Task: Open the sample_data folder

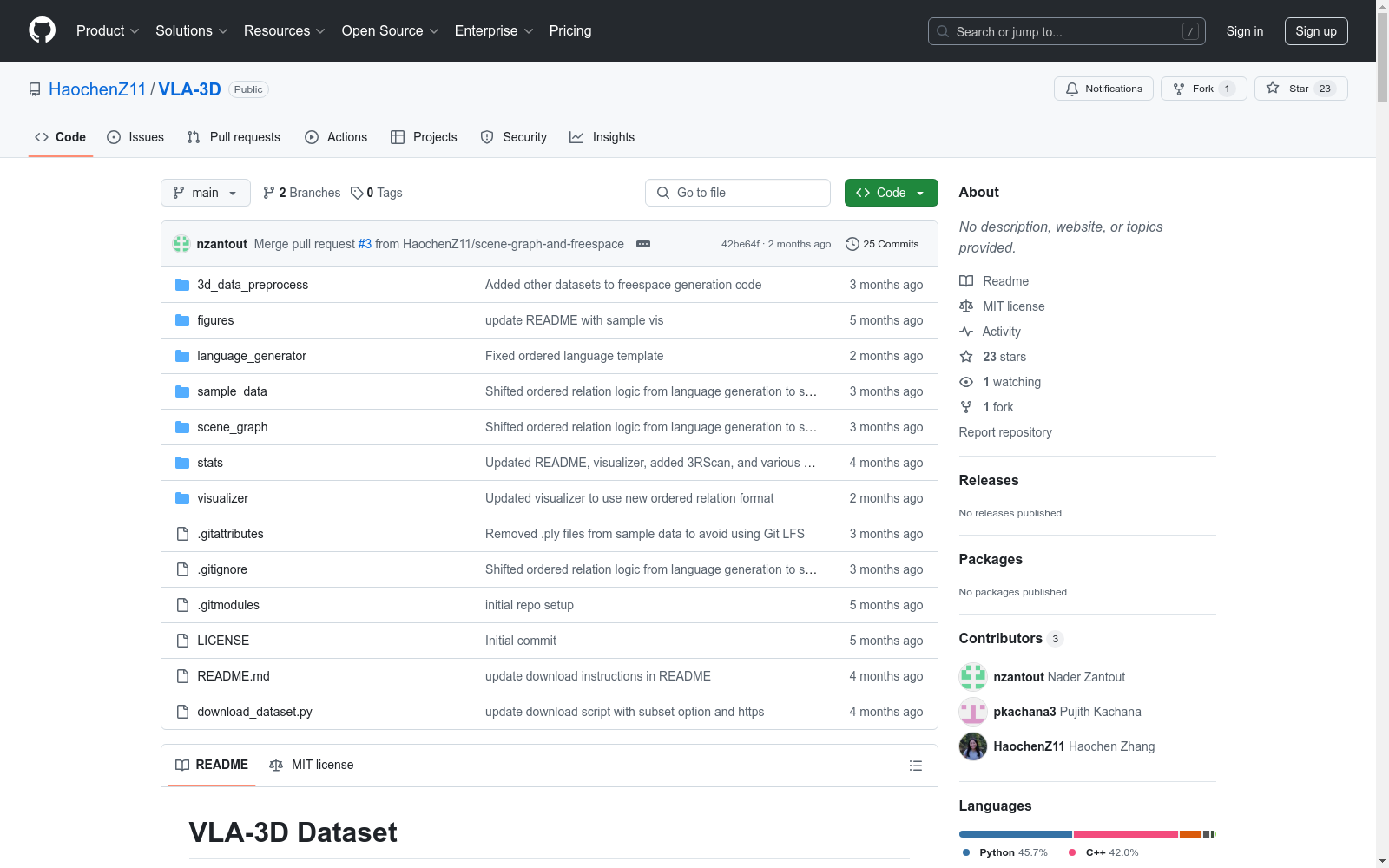Action: pyautogui.click(x=232, y=391)
